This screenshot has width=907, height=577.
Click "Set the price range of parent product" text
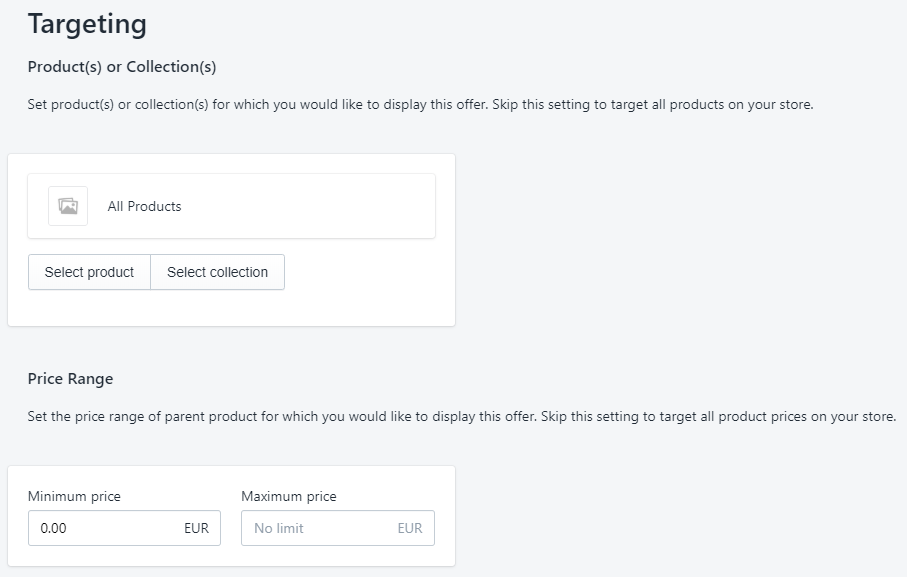click(x=160, y=416)
